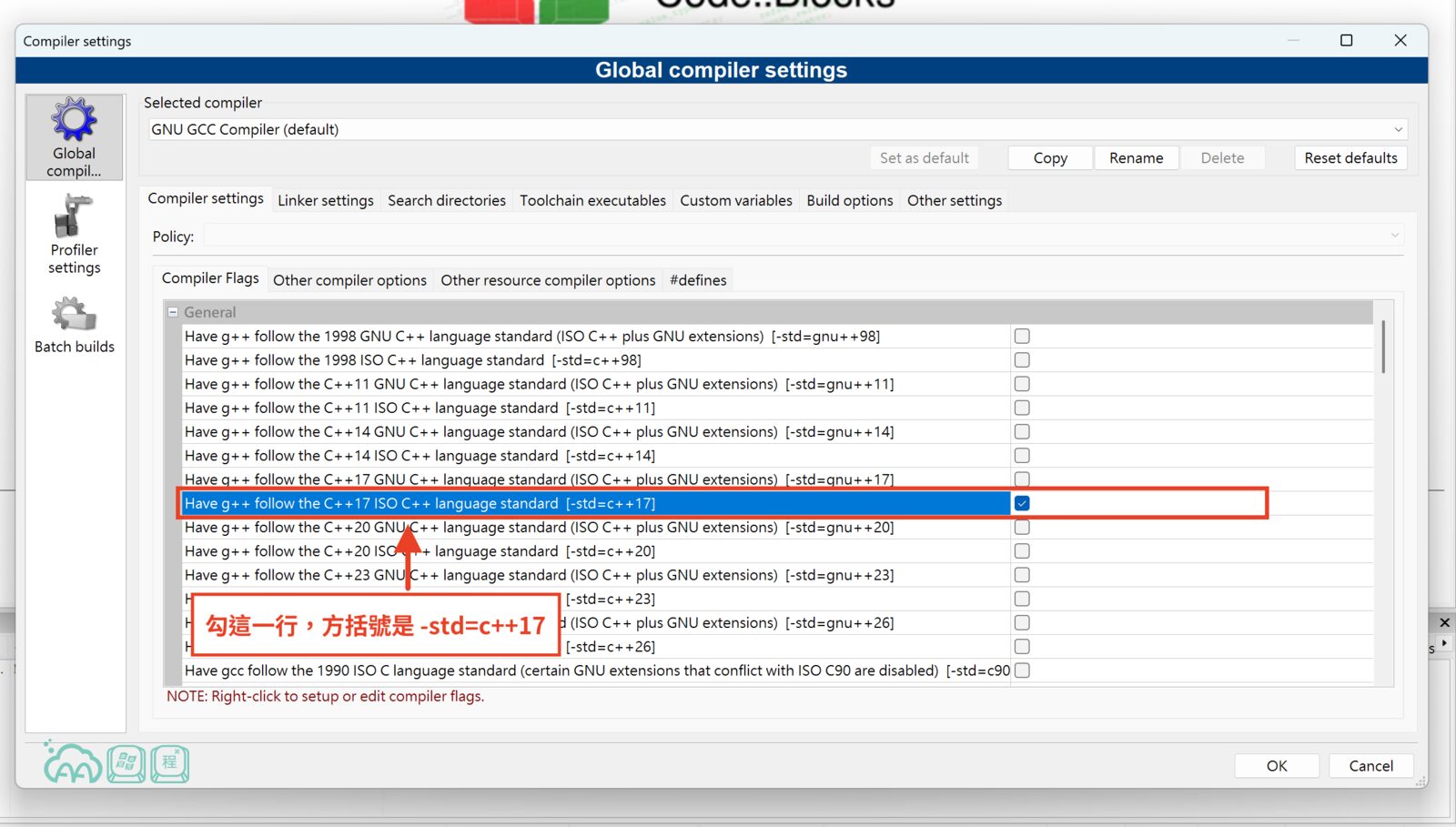The width and height of the screenshot is (1456, 827).
Task: Enable the -std=gnu++17 checkbox
Action: click(1022, 479)
